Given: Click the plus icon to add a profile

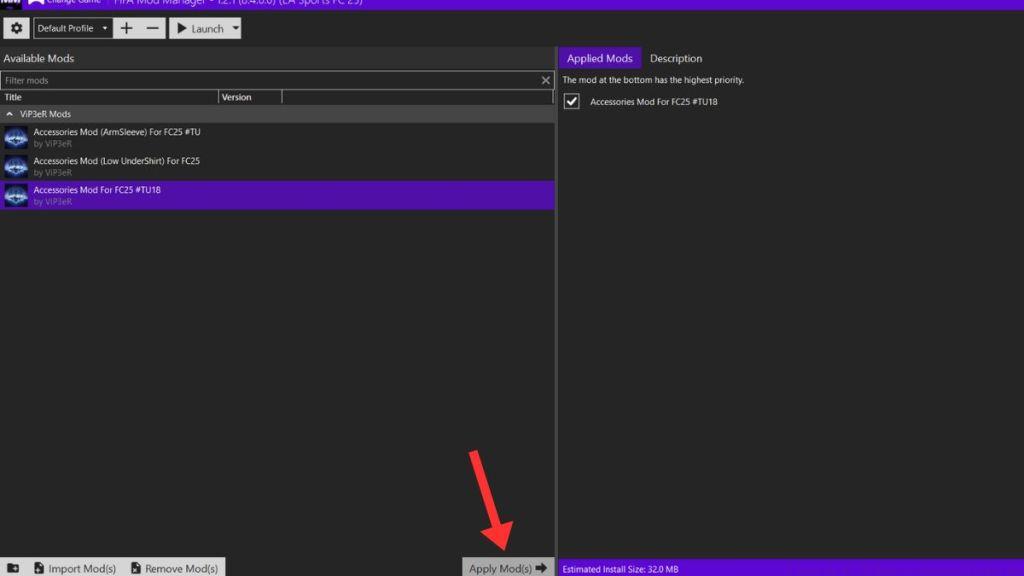Looking at the screenshot, I should point(126,28).
